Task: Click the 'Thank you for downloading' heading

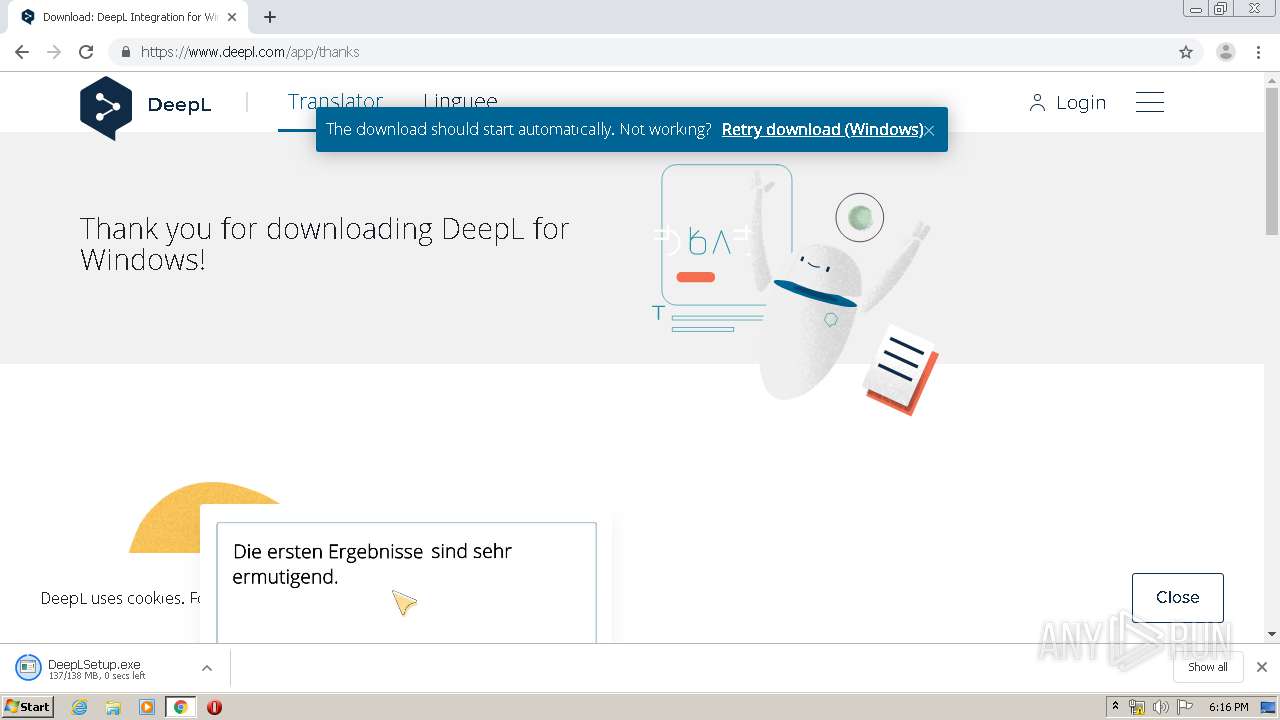Action: point(325,244)
